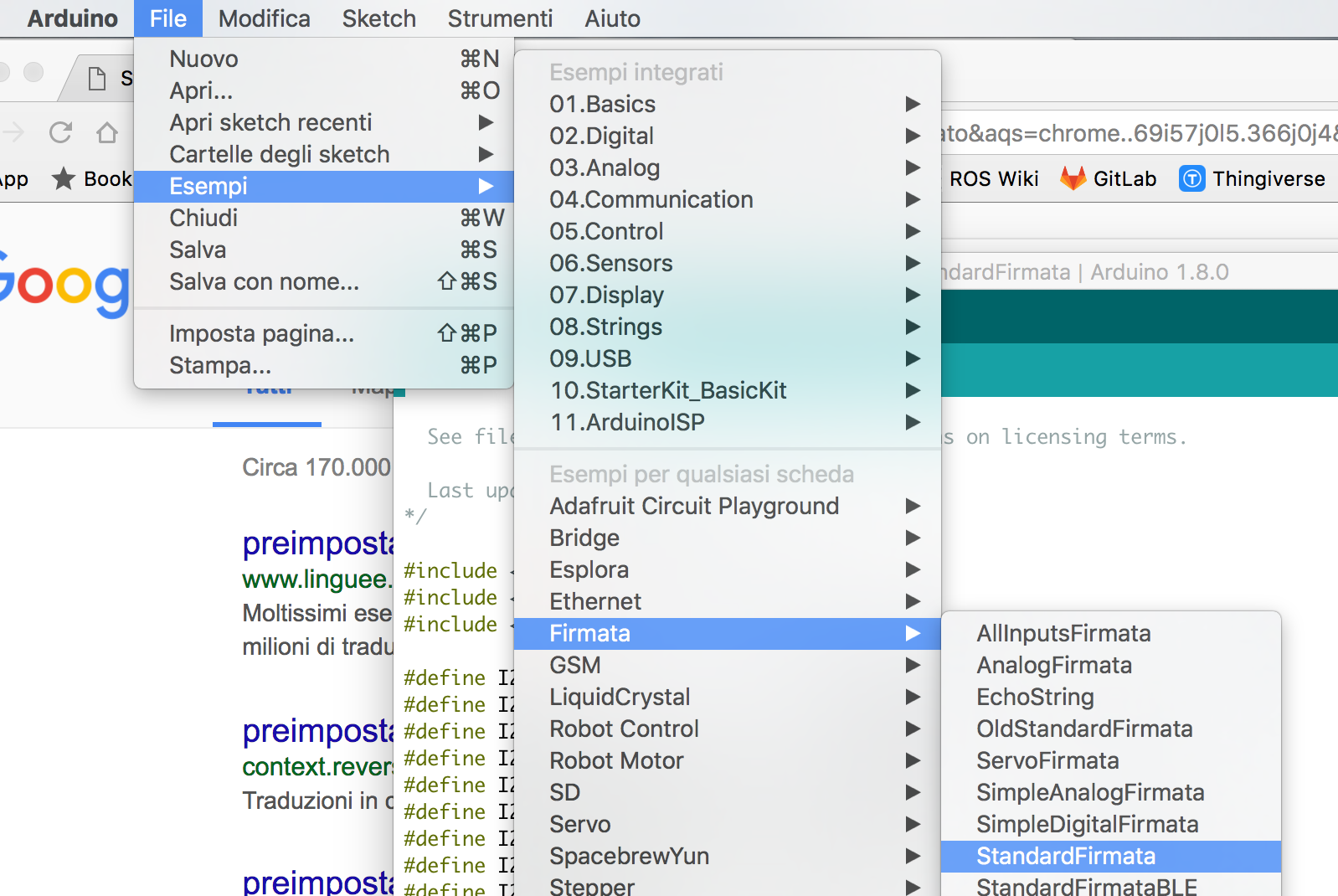Open the Strumenti menu
Image resolution: width=1338 pixels, height=896 pixels.
pyautogui.click(x=500, y=18)
